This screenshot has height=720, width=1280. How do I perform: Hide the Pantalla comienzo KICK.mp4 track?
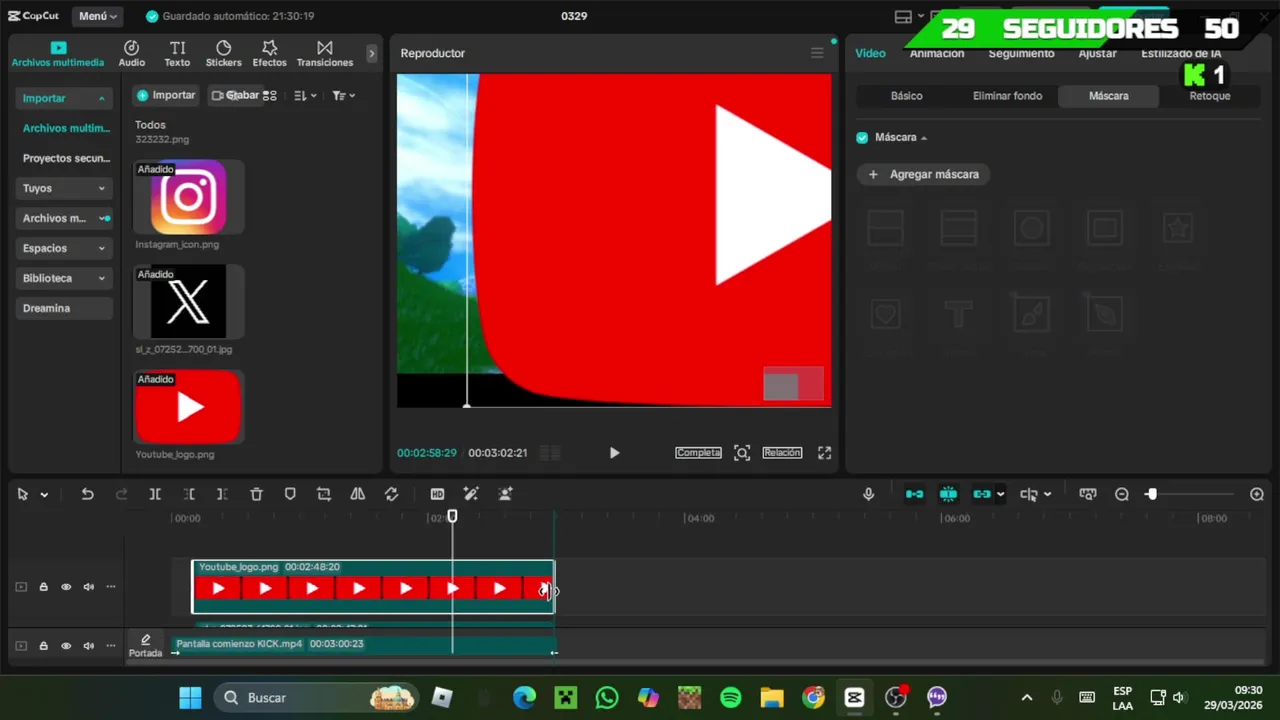click(66, 646)
